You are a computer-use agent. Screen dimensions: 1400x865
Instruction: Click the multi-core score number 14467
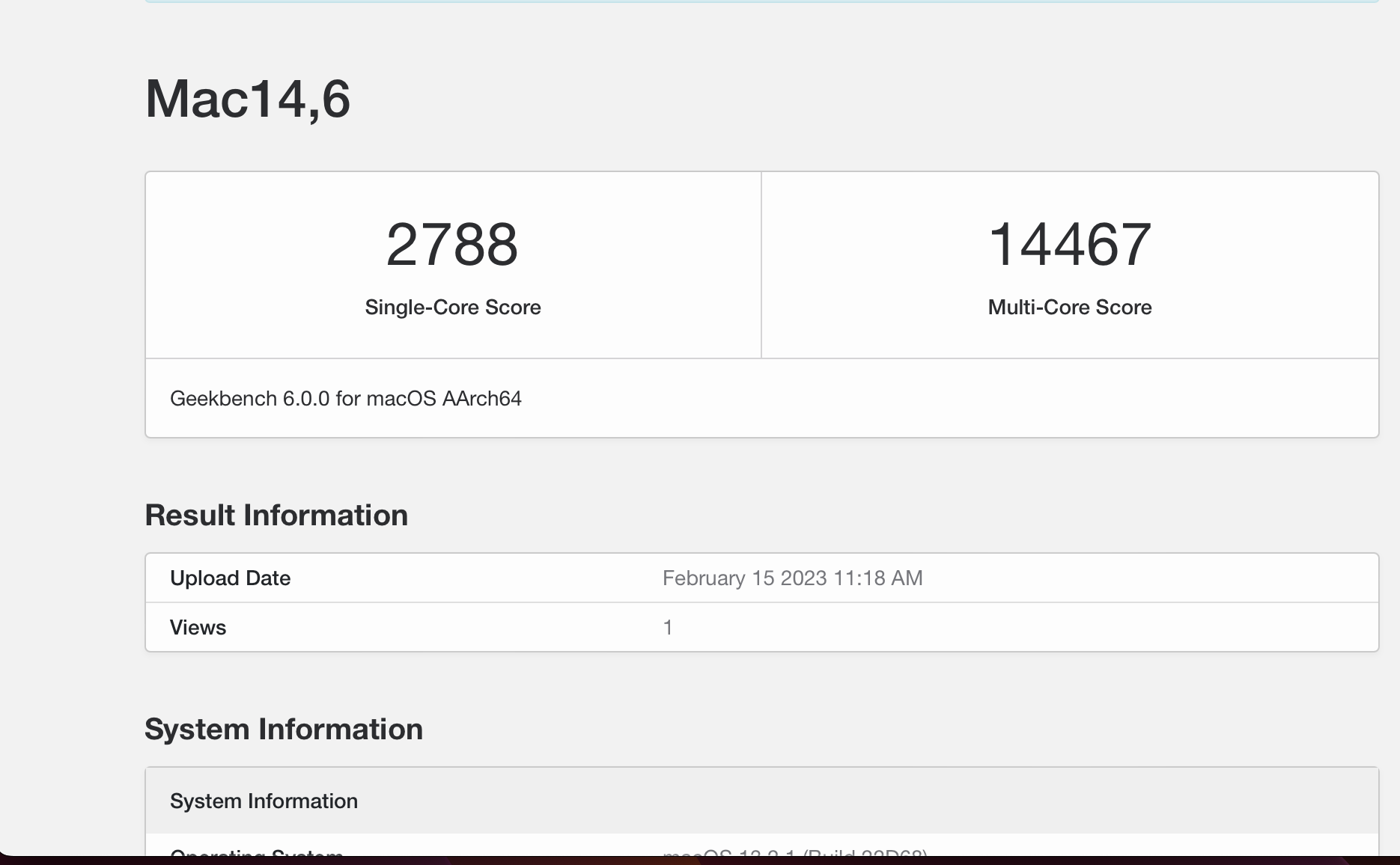(x=1069, y=244)
